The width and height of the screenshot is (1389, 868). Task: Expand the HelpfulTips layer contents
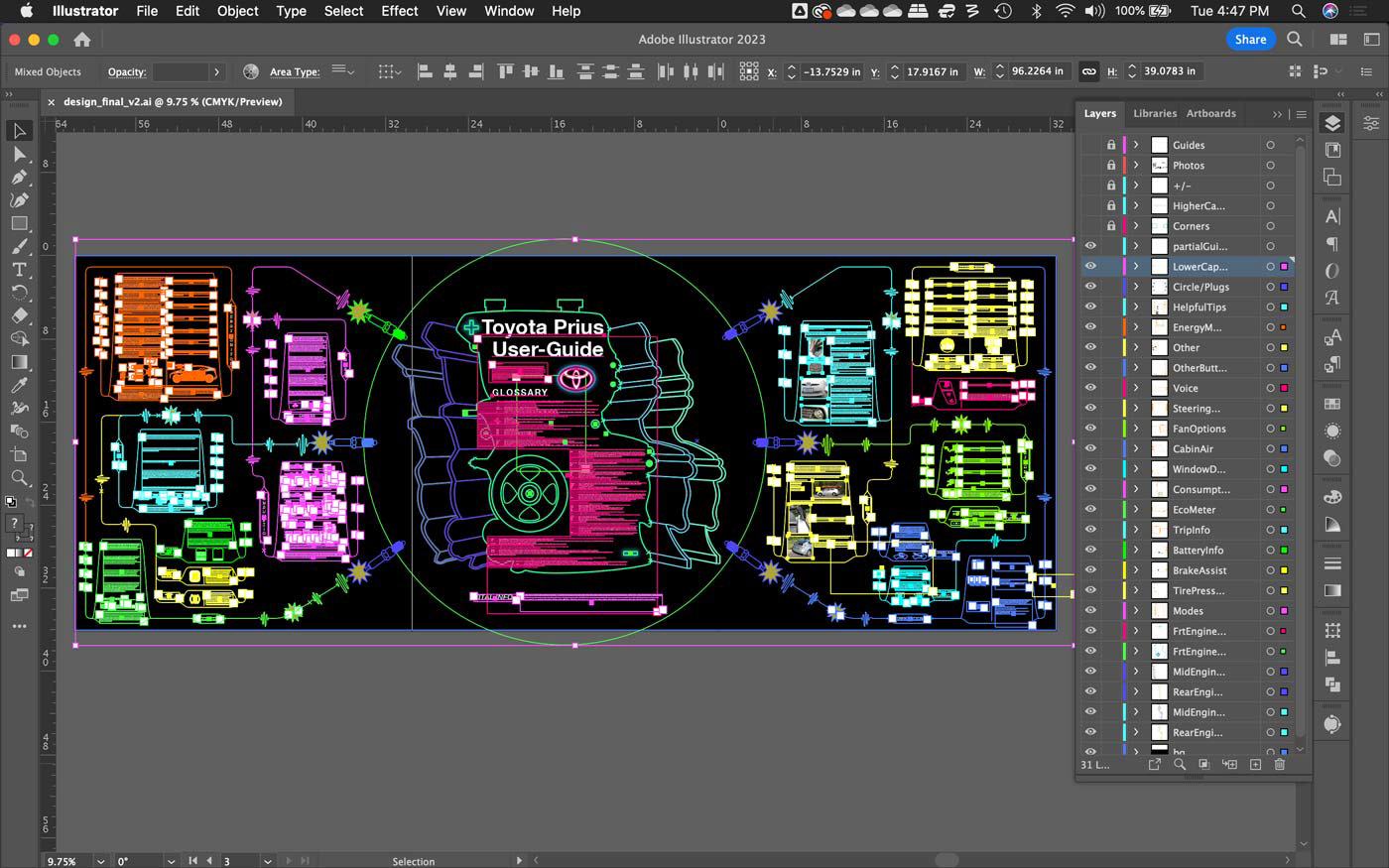(1136, 308)
